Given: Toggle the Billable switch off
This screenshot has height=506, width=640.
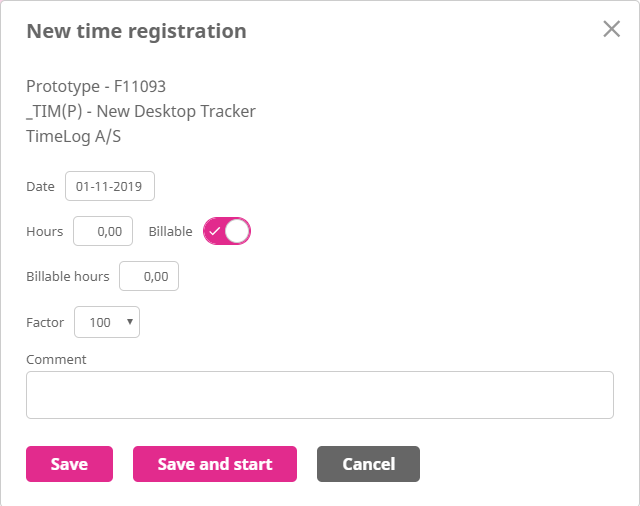Looking at the screenshot, I should tap(227, 231).
